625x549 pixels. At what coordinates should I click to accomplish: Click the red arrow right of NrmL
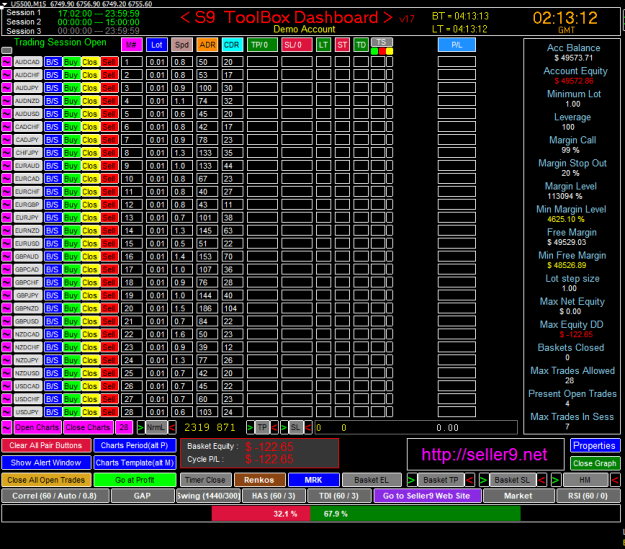tap(172, 427)
